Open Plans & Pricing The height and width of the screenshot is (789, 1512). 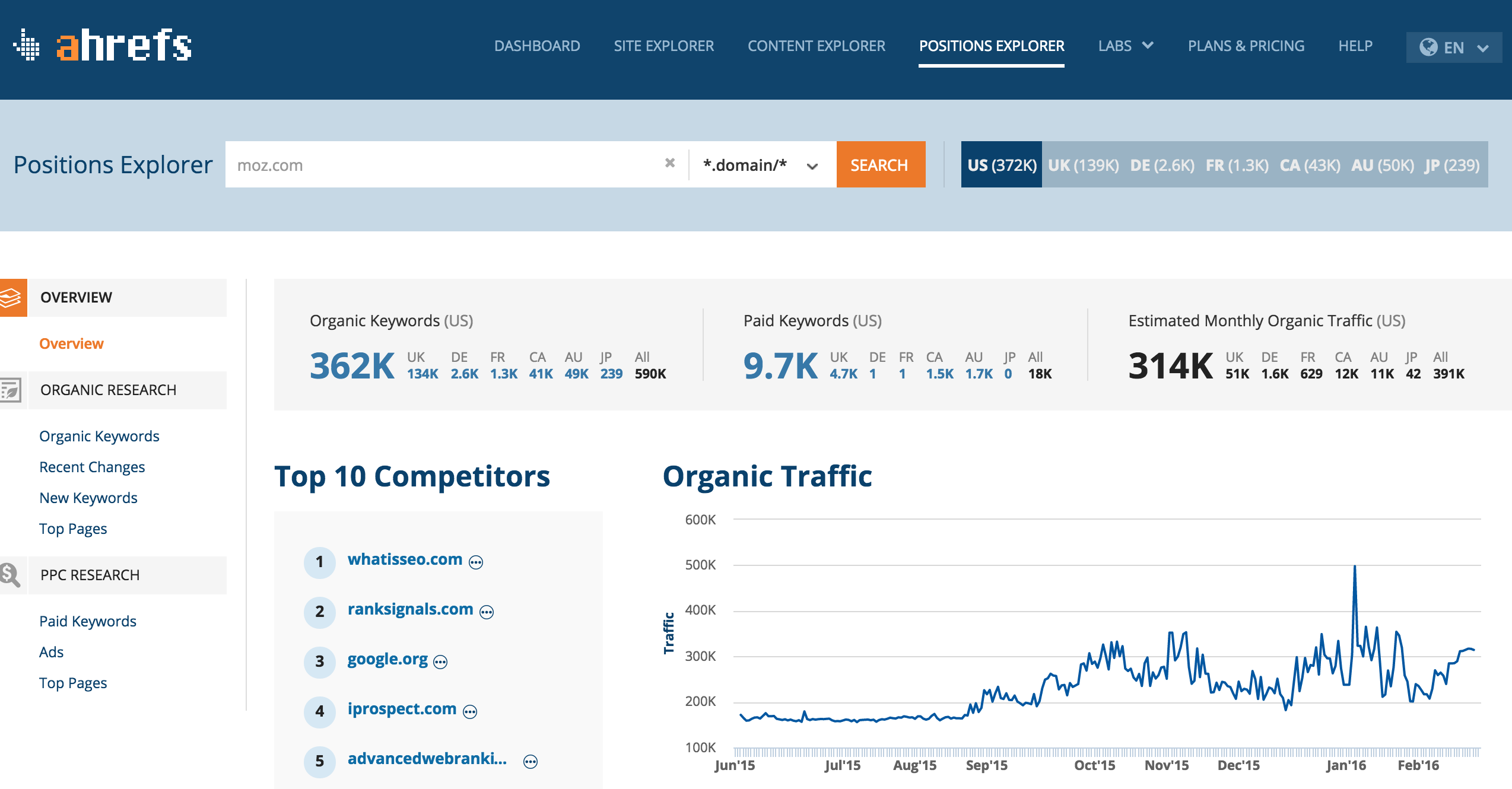tap(1246, 46)
